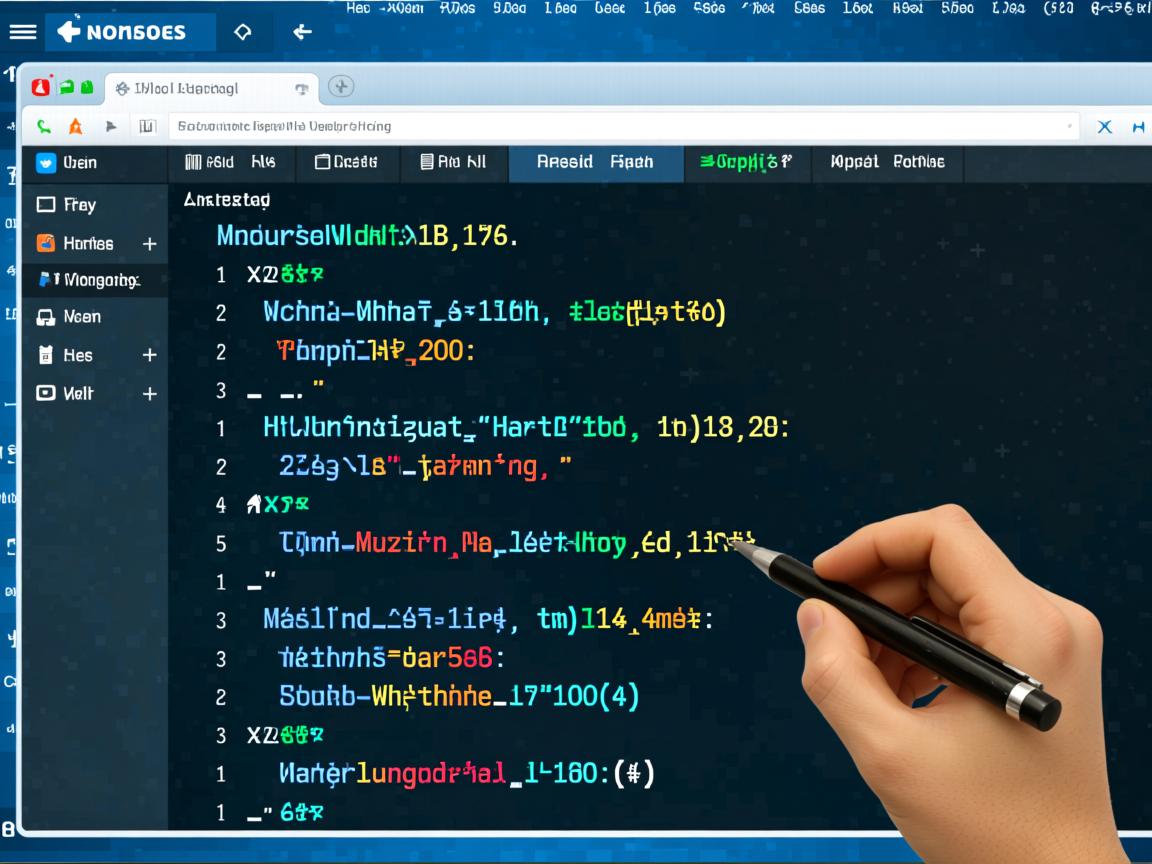Open the new tab plus button

(341, 87)
